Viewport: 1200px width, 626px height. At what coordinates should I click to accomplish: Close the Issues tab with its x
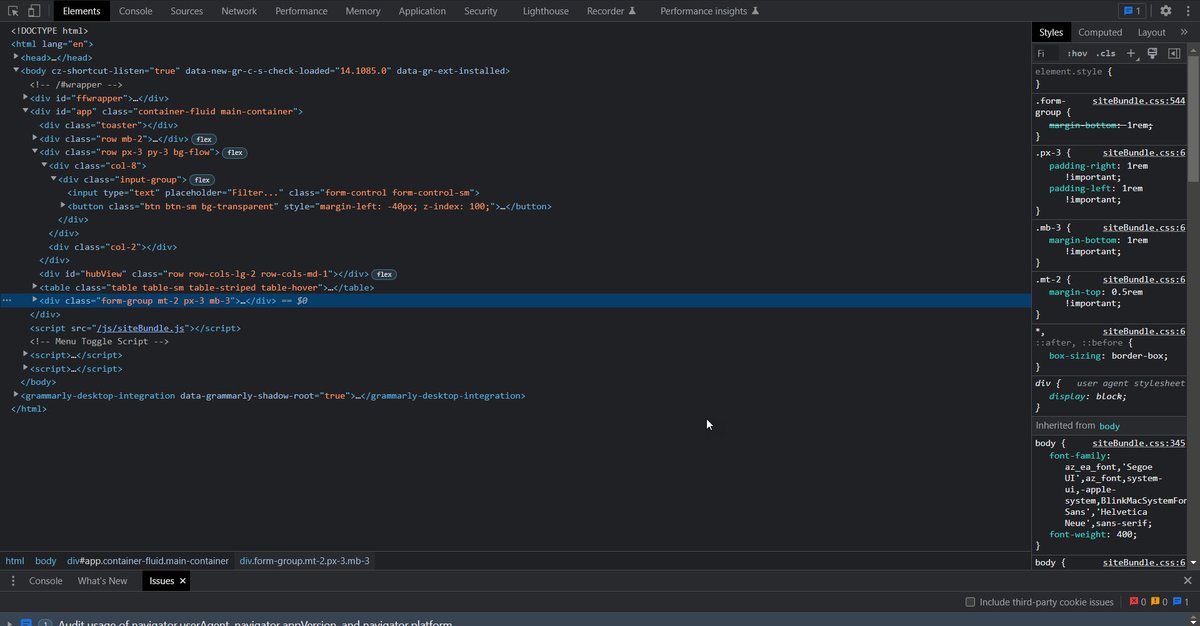[184, 580]
